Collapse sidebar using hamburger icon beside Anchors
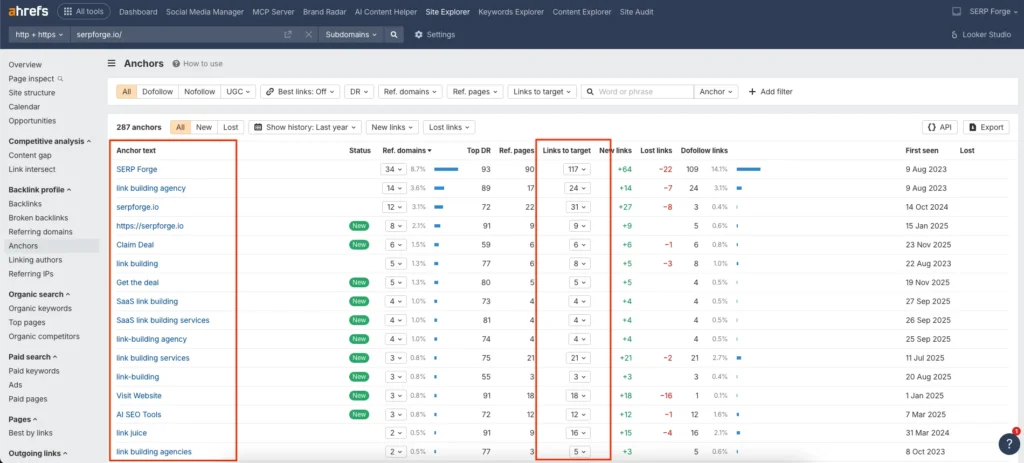The height and width of the screenshot is (463, 1024). [x=112, y=63]
